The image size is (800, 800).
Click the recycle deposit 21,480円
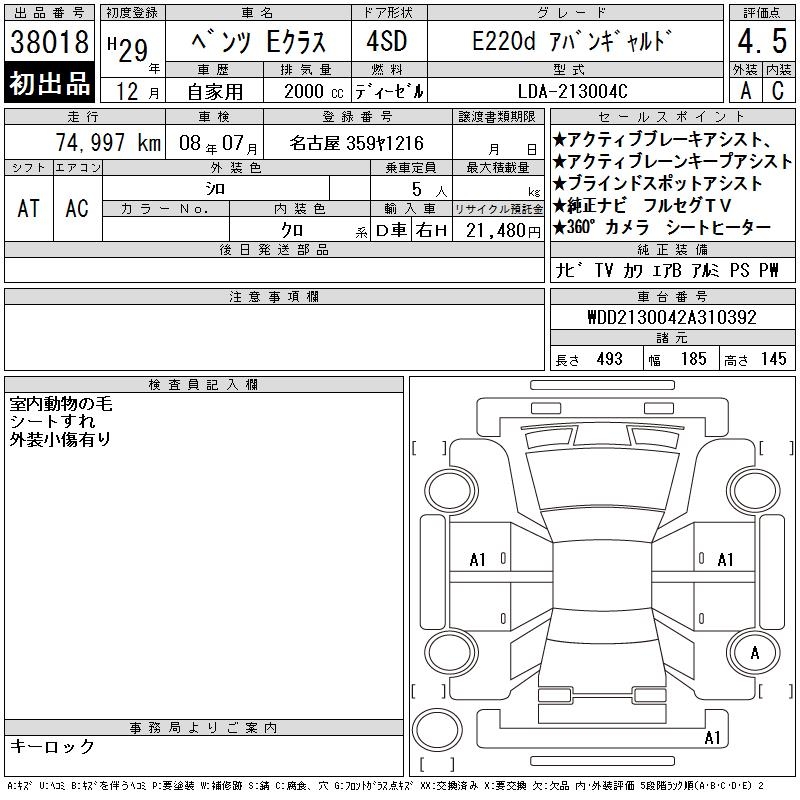tap(503, 231)
